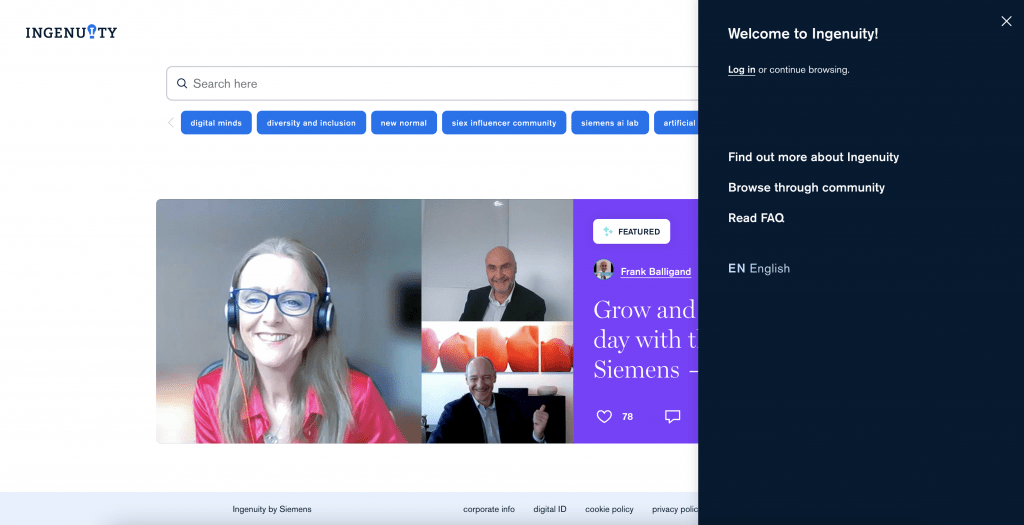Viewport: 1024px width, 525px height.
Task: Click the Ingenuity by Siemens footer text
Action: (272, 509)
